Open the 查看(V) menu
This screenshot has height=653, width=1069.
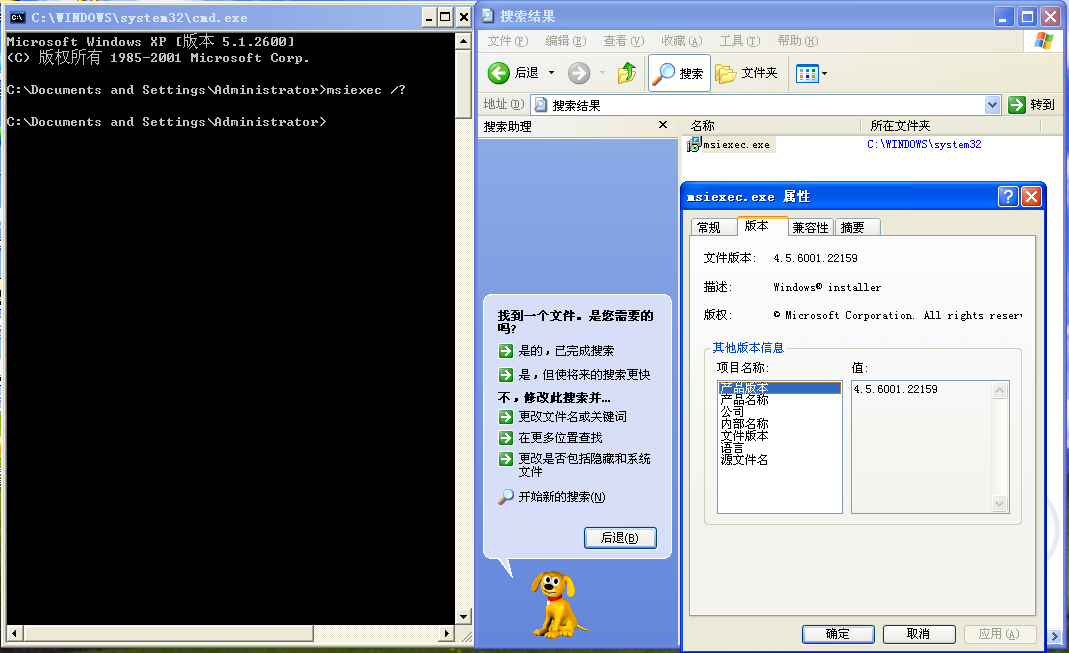pyautogui.click(x=623, y=41)
